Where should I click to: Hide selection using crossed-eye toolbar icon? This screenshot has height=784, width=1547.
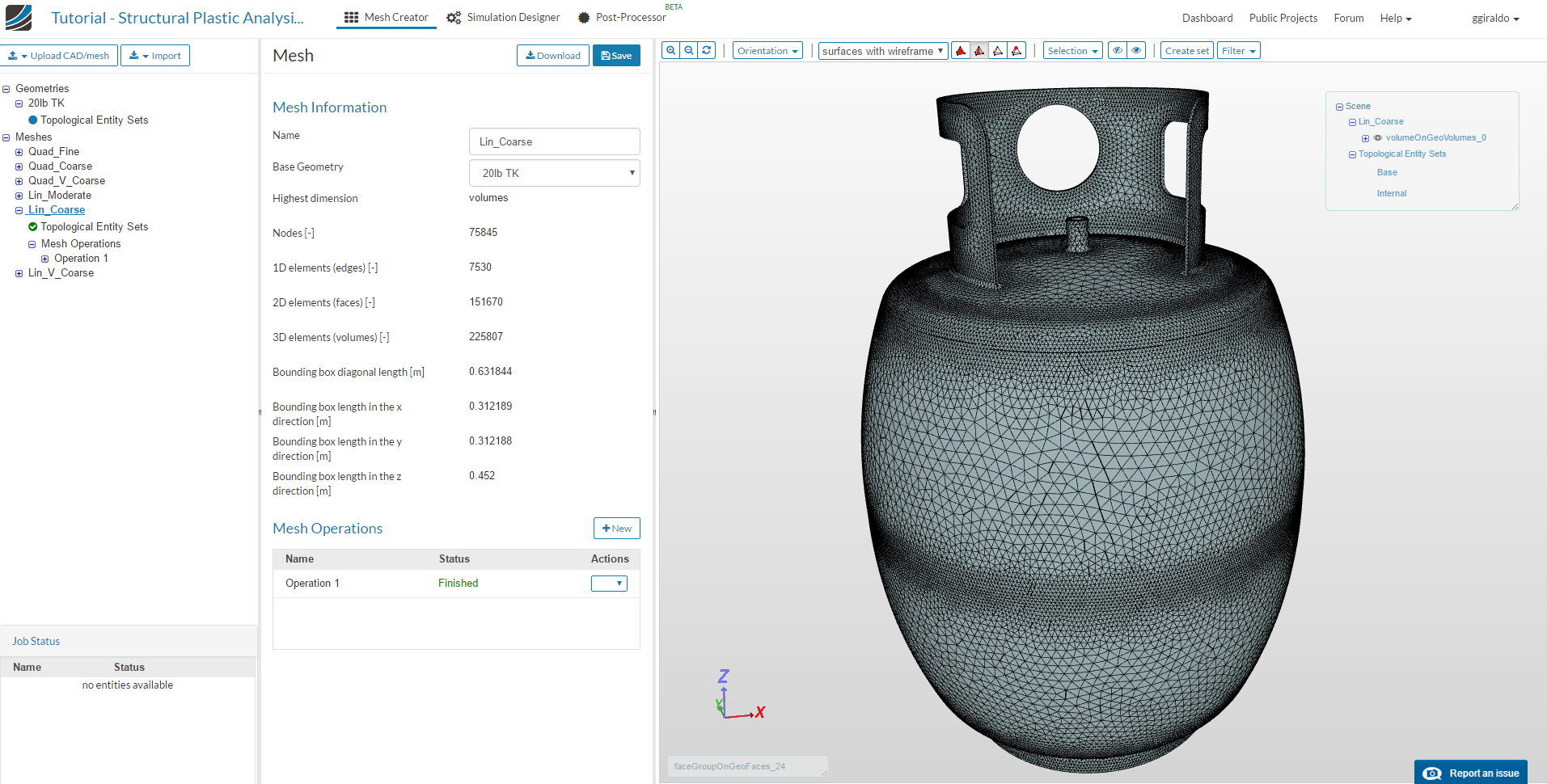(x=1118, y=51)
